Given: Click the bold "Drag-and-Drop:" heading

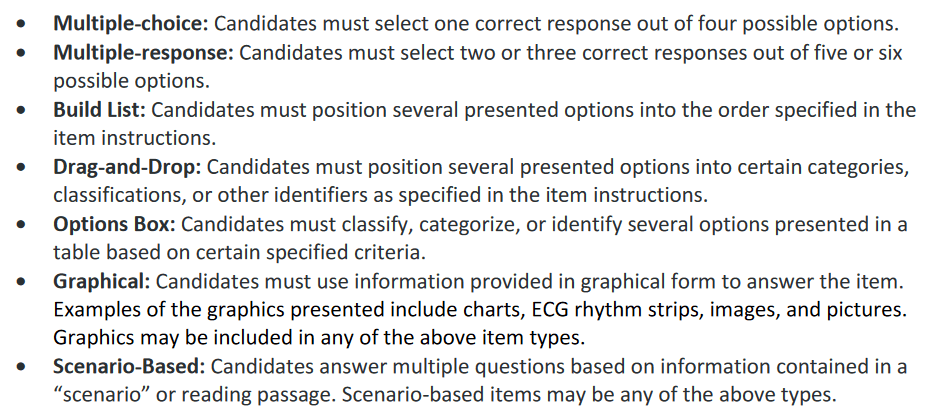Looking at the screenshot, I should point(127,166).
